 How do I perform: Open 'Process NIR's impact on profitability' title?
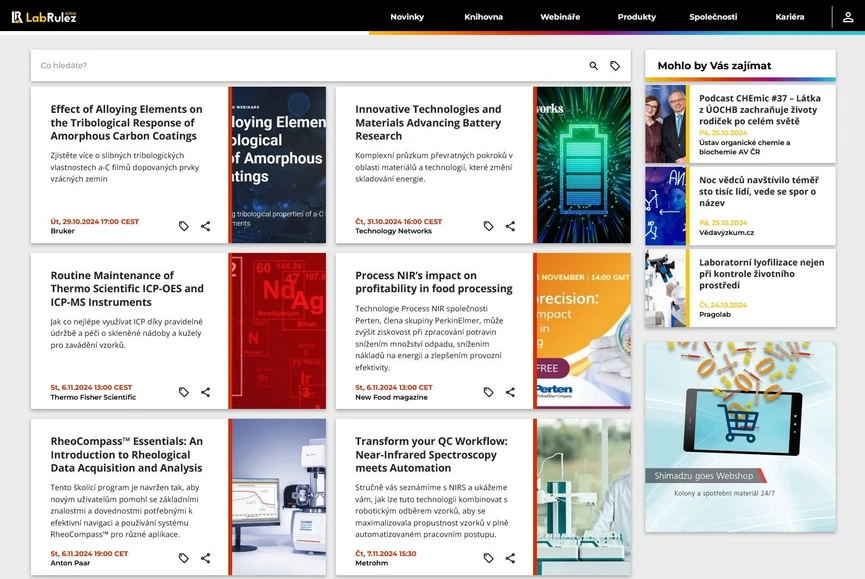[x=434, y=282]
